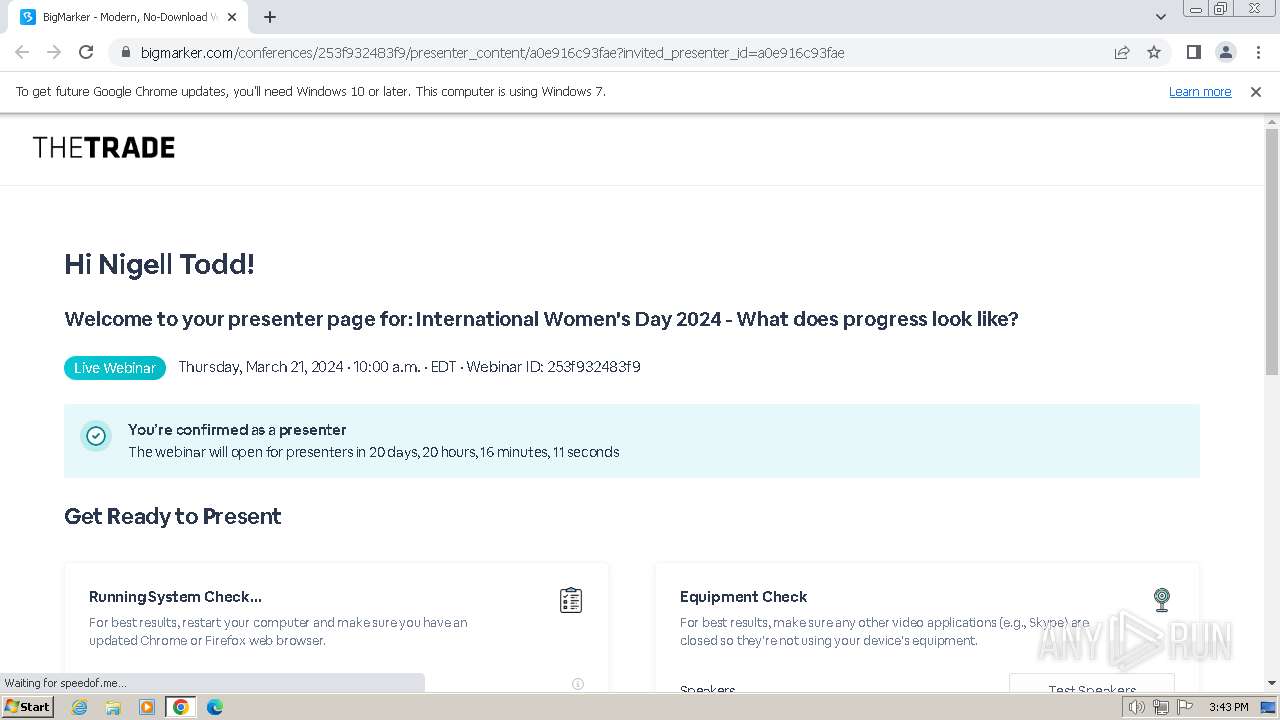Bookmark this tab with the star
Image resolution: width=1280 pixels, height=720 pixels.
(x=1154, y=52)
